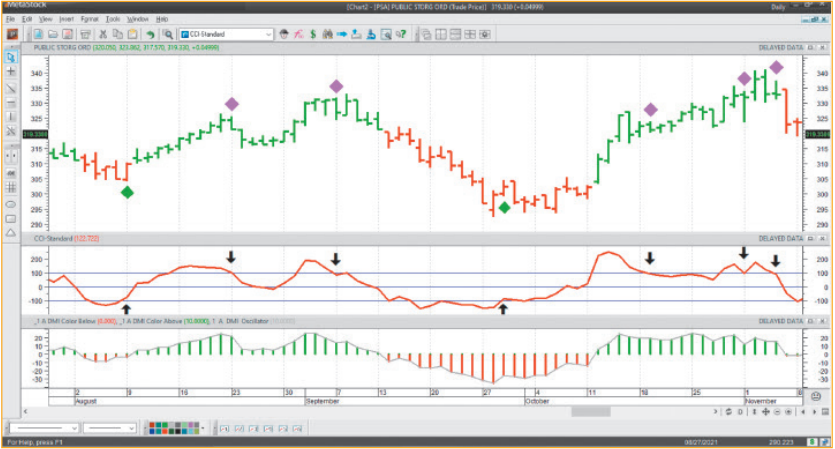This screenshot has width=835, height=449.
Task: Open the Help menu
Action: click(x=162, y=19)
